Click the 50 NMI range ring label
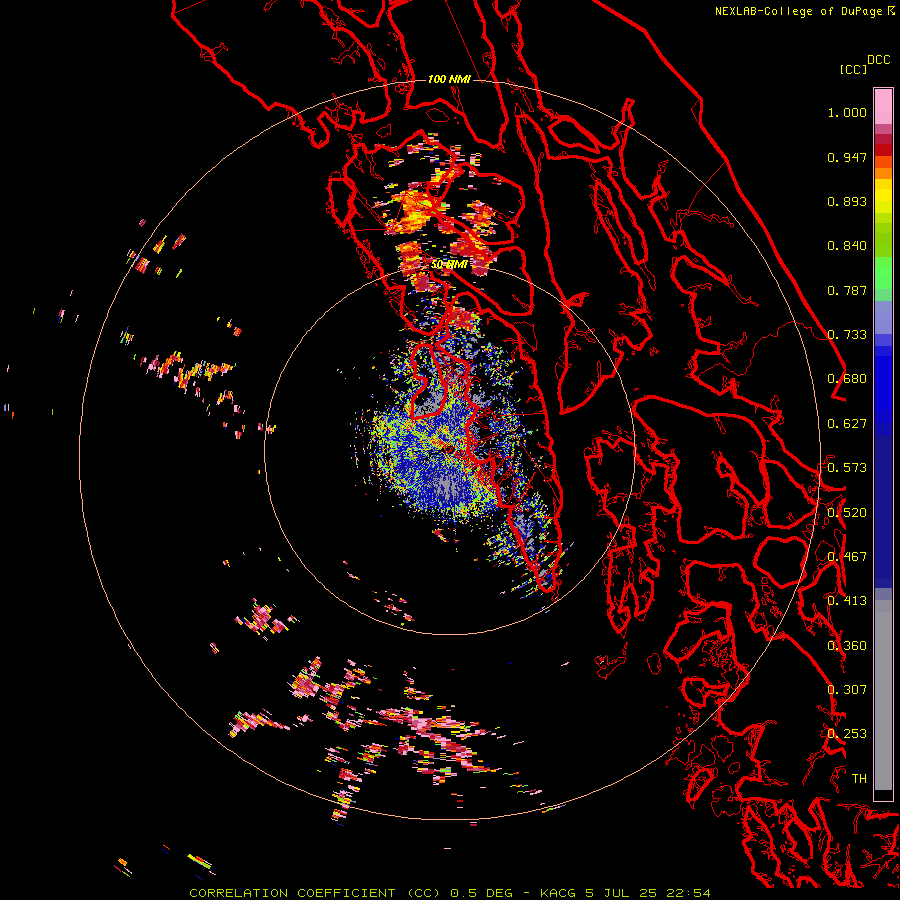The image size is (900, 900). tap(449, 264)
